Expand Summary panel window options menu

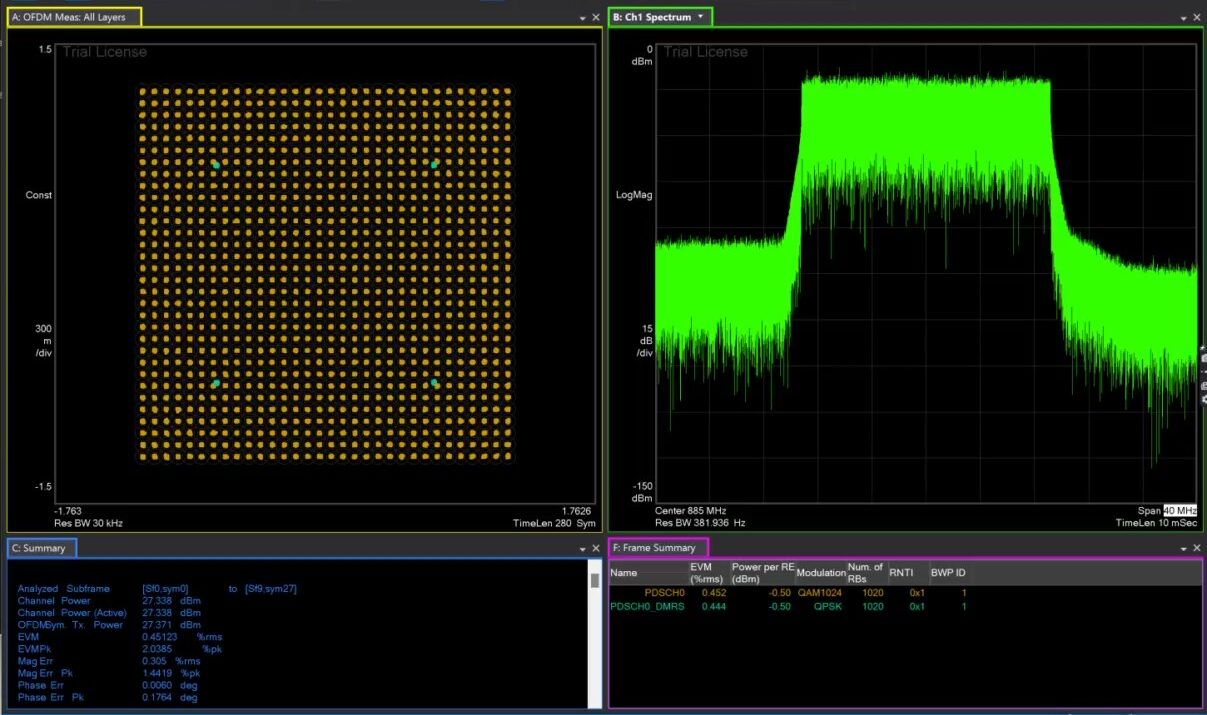583,549
